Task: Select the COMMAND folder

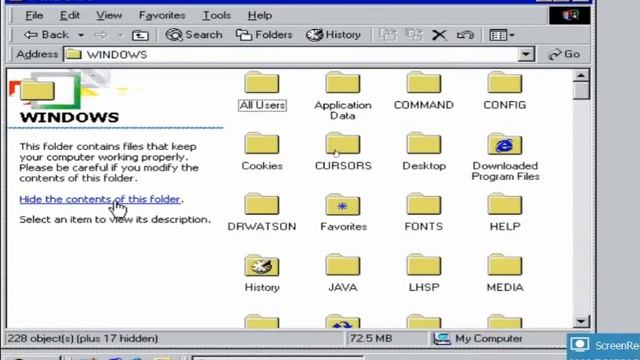Action: (424, 91)
